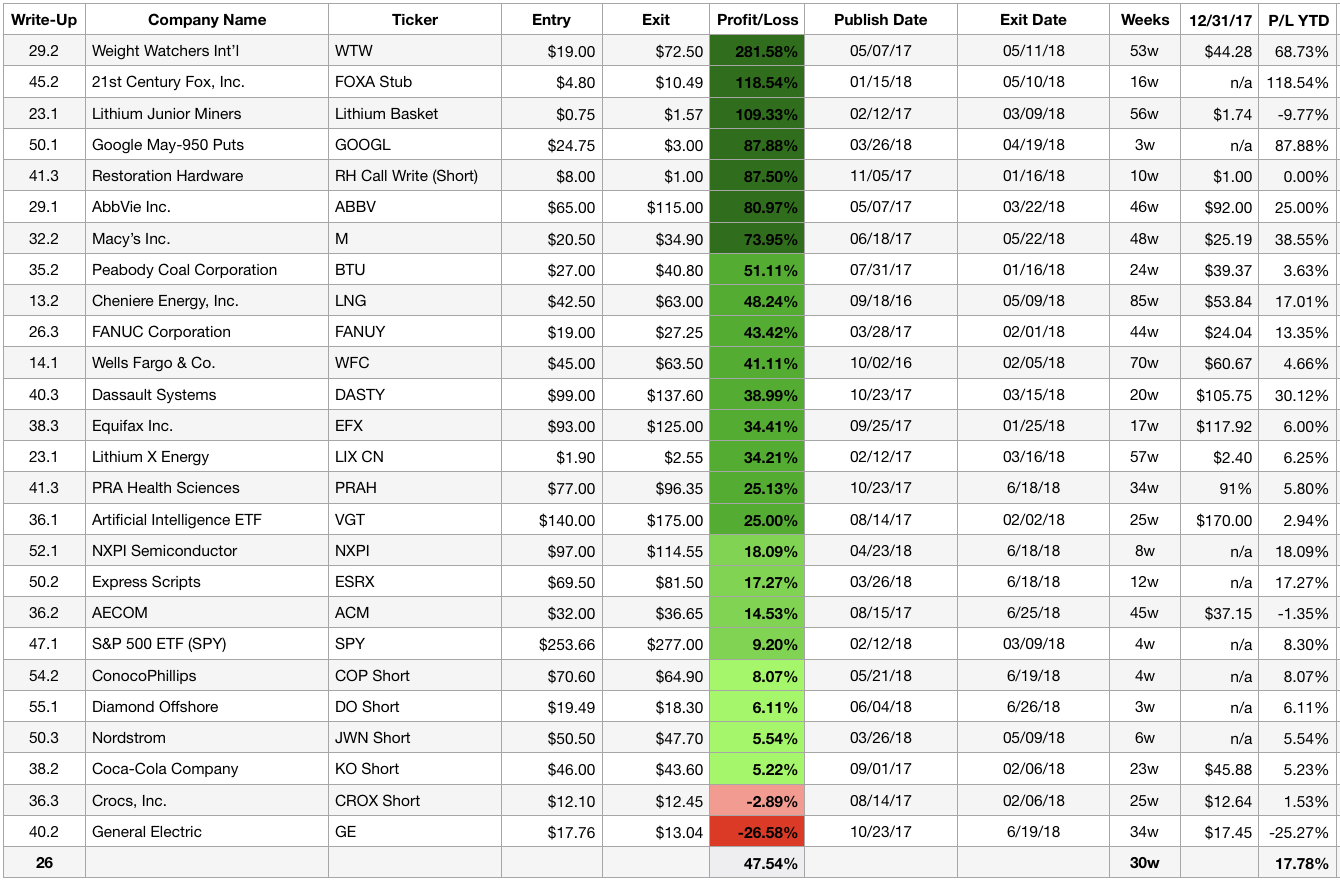Click the Publish Date column header

[x=881, y=19]
